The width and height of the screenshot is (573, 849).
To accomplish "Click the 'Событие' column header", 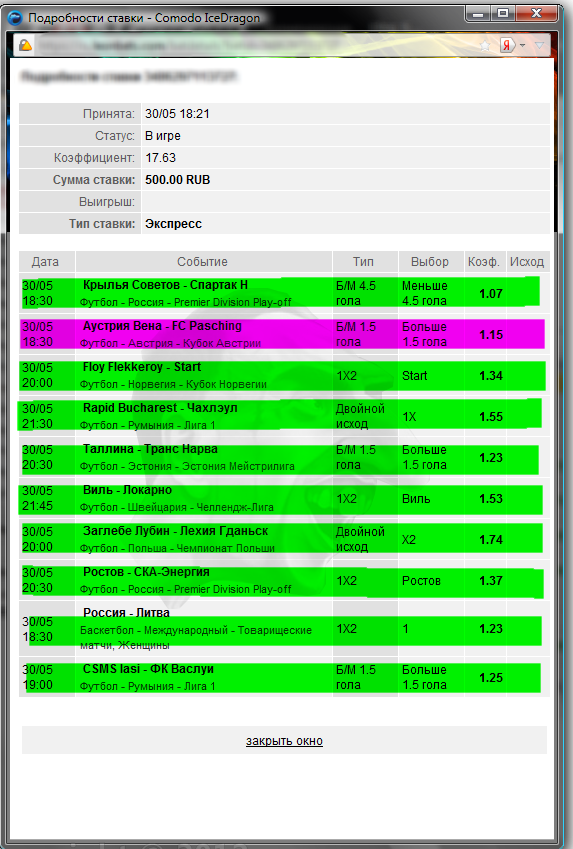I will point(203,262).
